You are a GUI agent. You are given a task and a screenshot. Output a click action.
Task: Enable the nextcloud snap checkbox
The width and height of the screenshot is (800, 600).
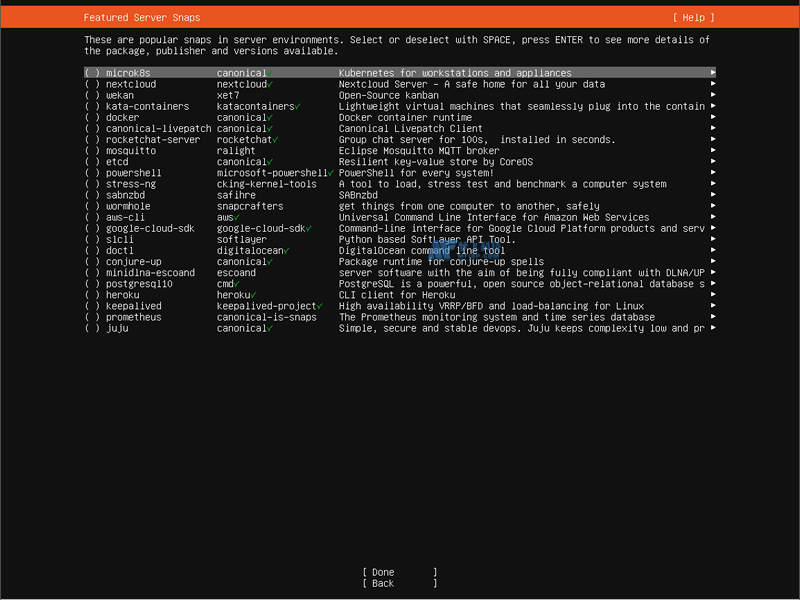click(x=90, y=84)
